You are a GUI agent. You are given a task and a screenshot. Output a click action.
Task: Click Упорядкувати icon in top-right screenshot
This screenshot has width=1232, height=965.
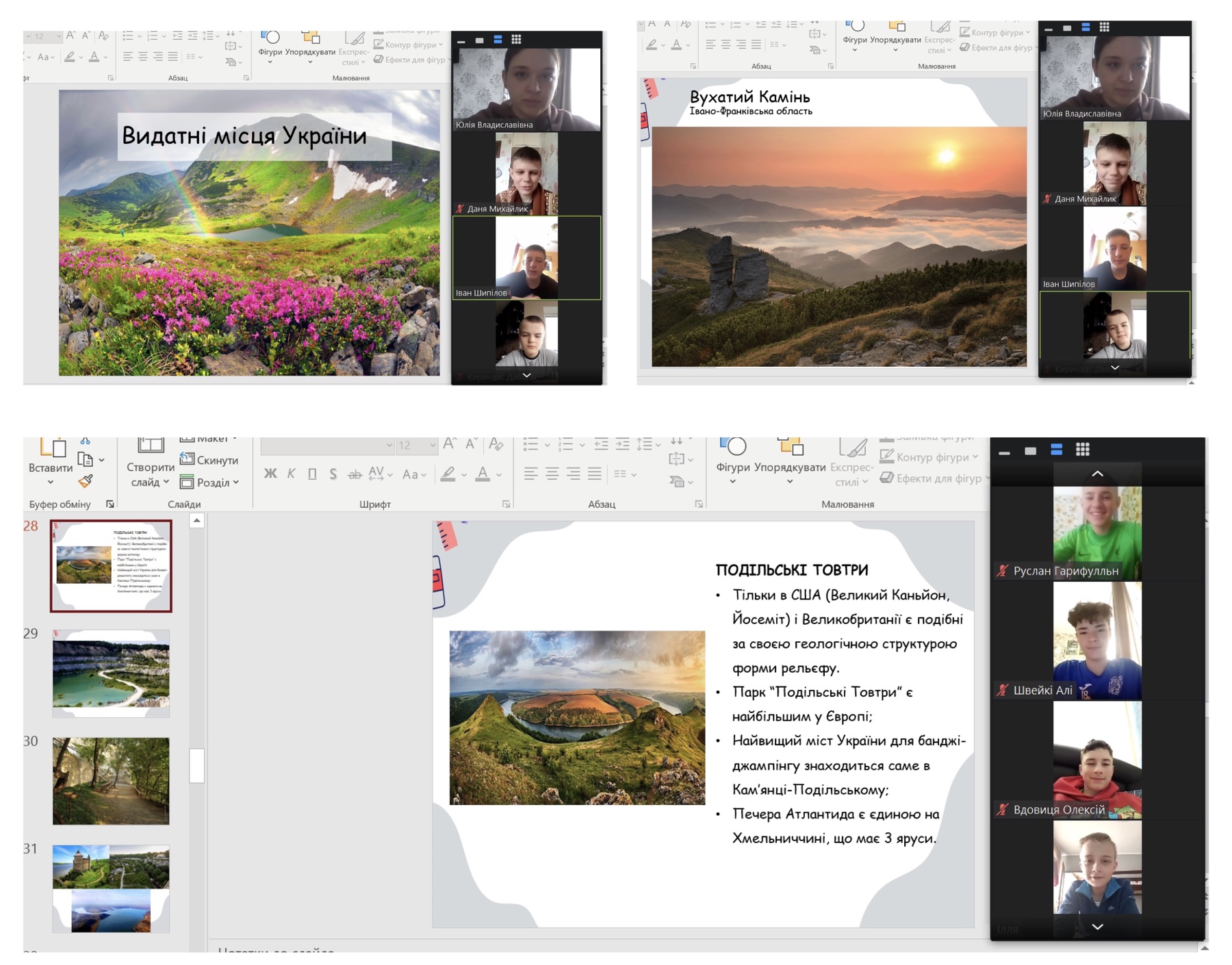pos(896,26)
